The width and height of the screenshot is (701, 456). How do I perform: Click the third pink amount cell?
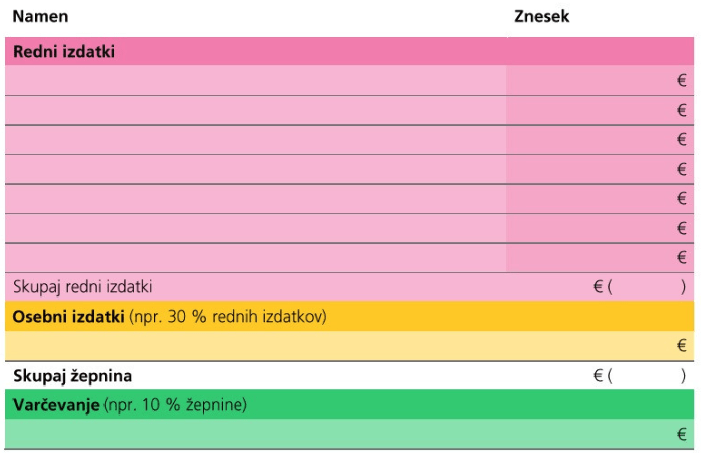[600, 139]
